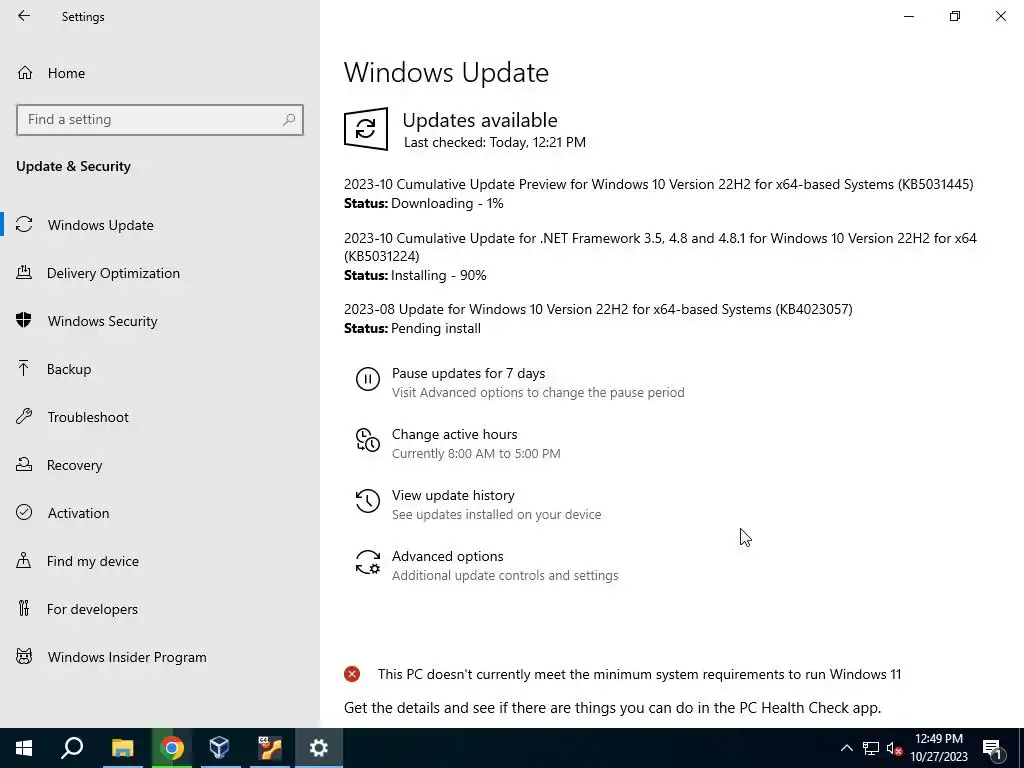Click the Find my device person icon
This screenshot has height=768, width=1024.
coord(24,560)
